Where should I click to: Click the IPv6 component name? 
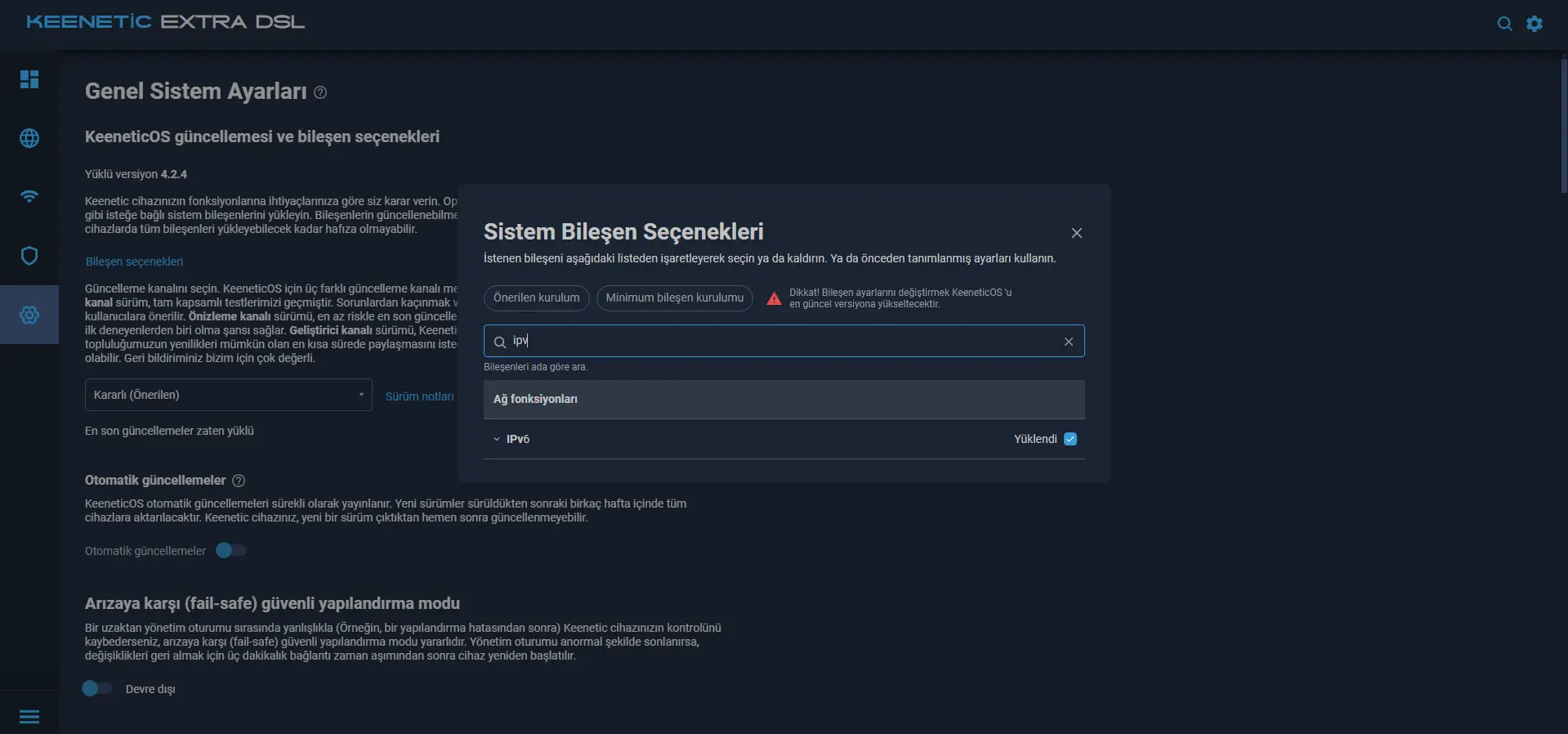coord(518,439)
